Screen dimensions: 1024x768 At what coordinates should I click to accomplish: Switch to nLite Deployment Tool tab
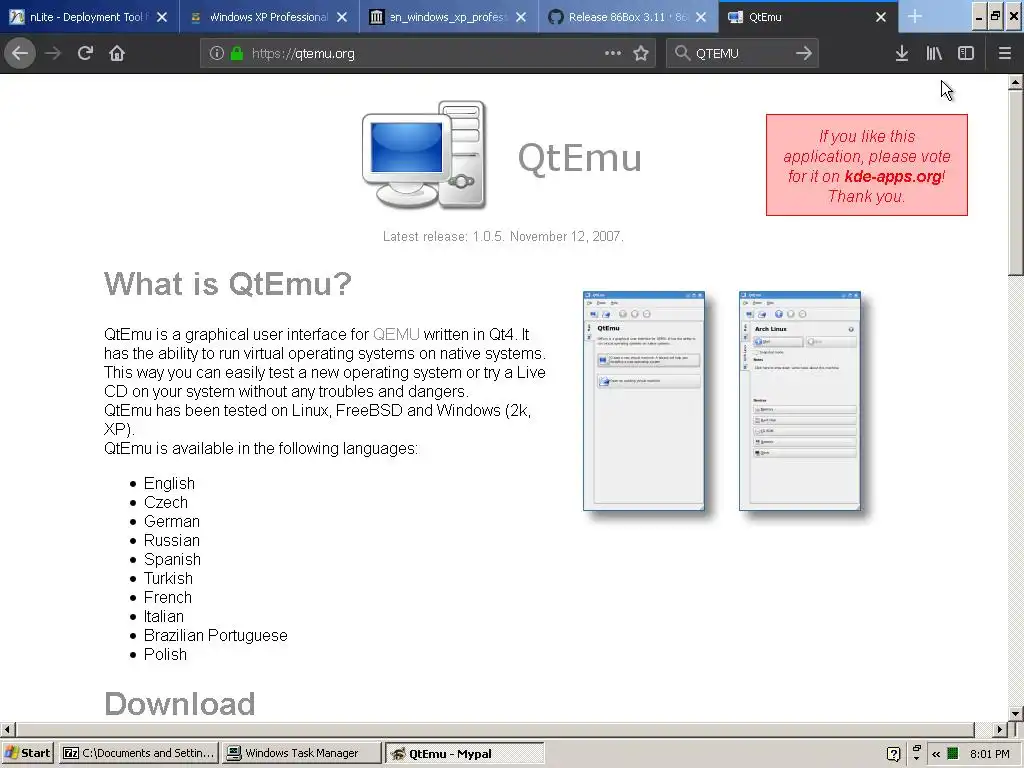point(89,17)
